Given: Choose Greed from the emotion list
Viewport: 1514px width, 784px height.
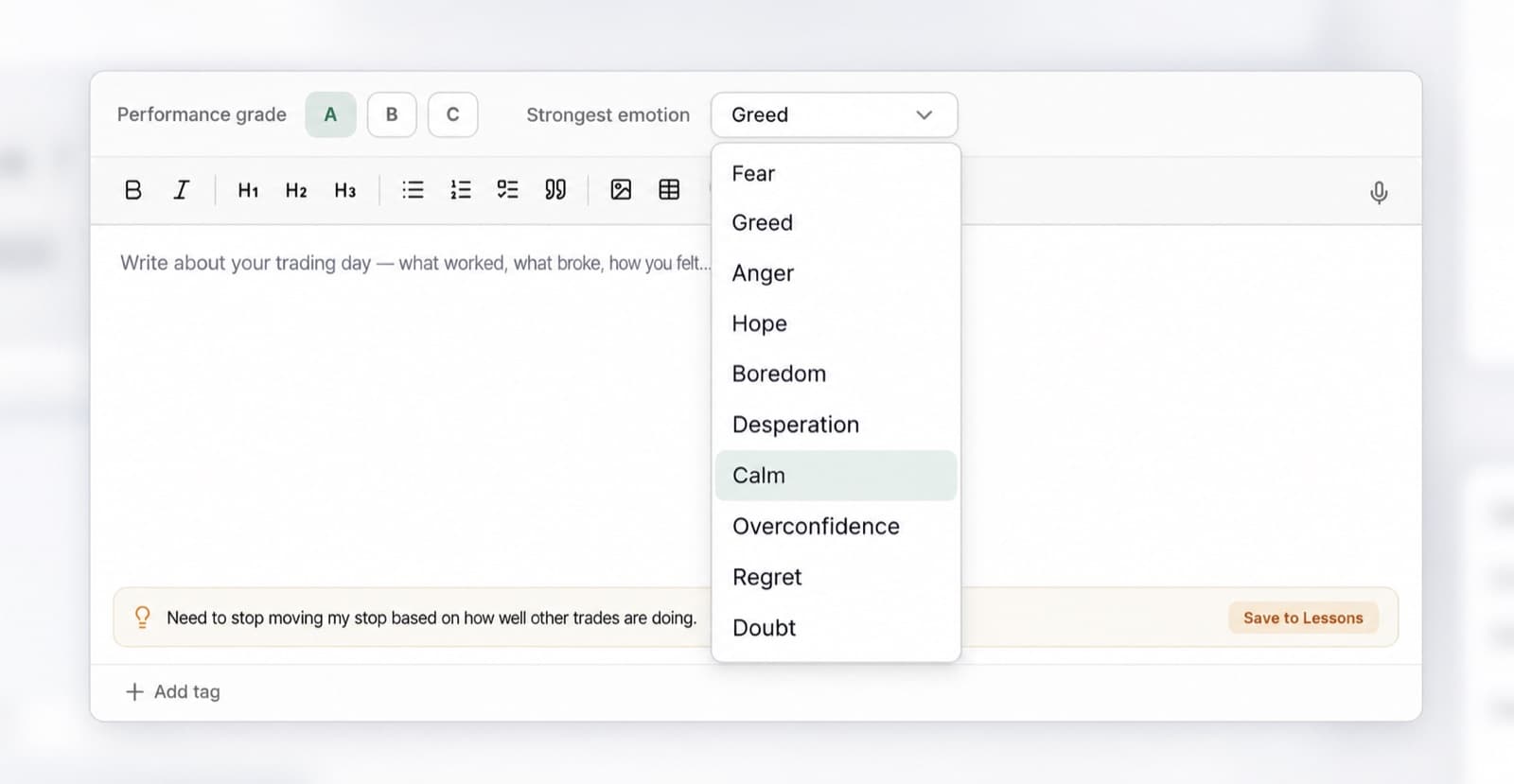Looking at the screenshot, I should point(836,222).
